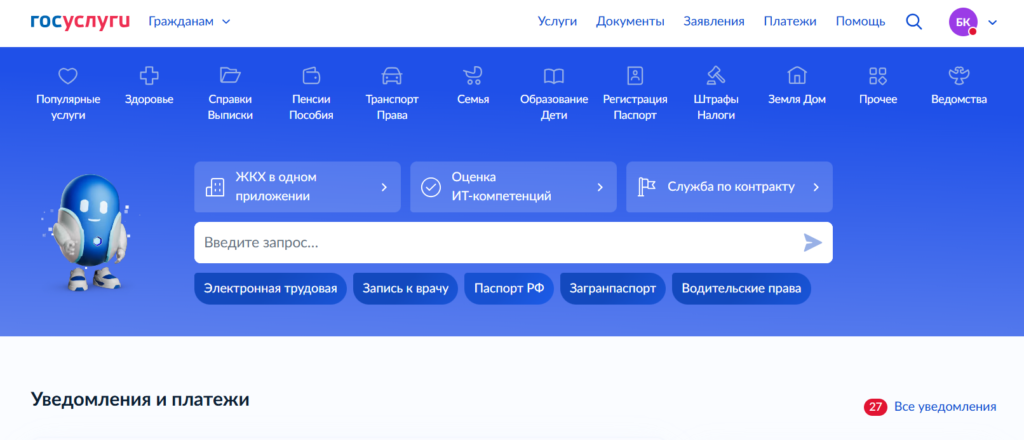Open the Здоровье medical cross icon
This screenshot has height=440, width=1024.
coord(149,75)
